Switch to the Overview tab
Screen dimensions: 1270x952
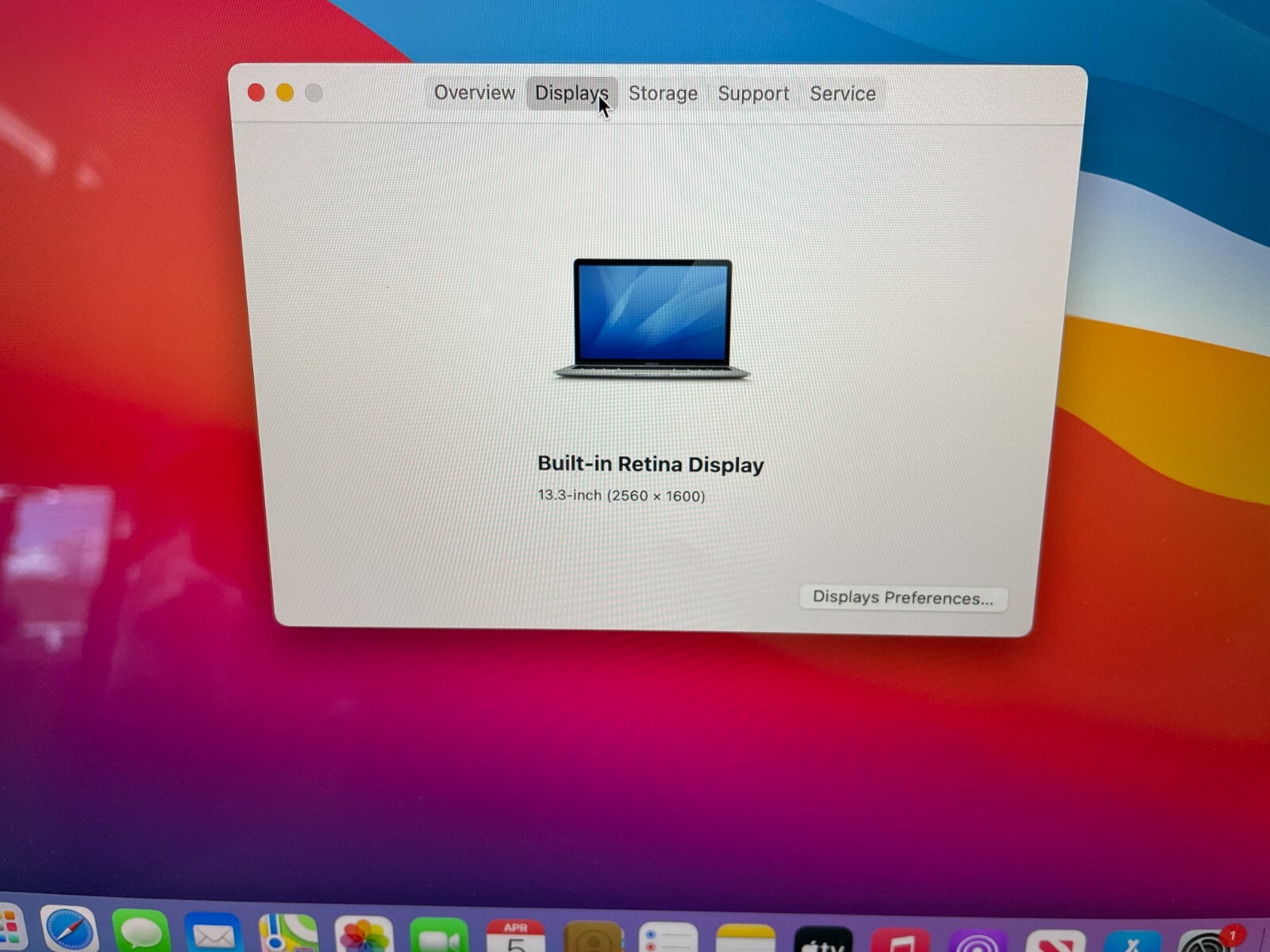475,93
